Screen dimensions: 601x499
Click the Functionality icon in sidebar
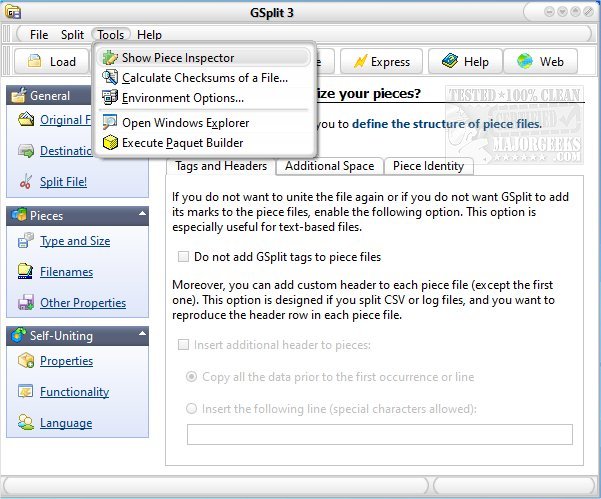(26, 391)
